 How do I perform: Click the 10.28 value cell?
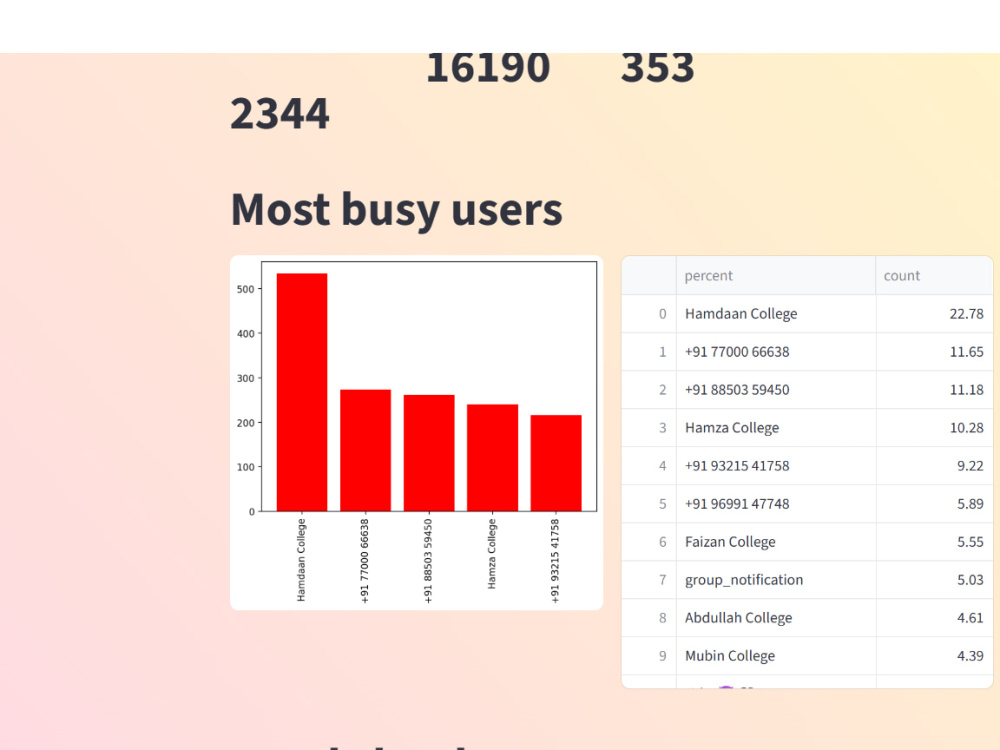[x=934, y=428]
